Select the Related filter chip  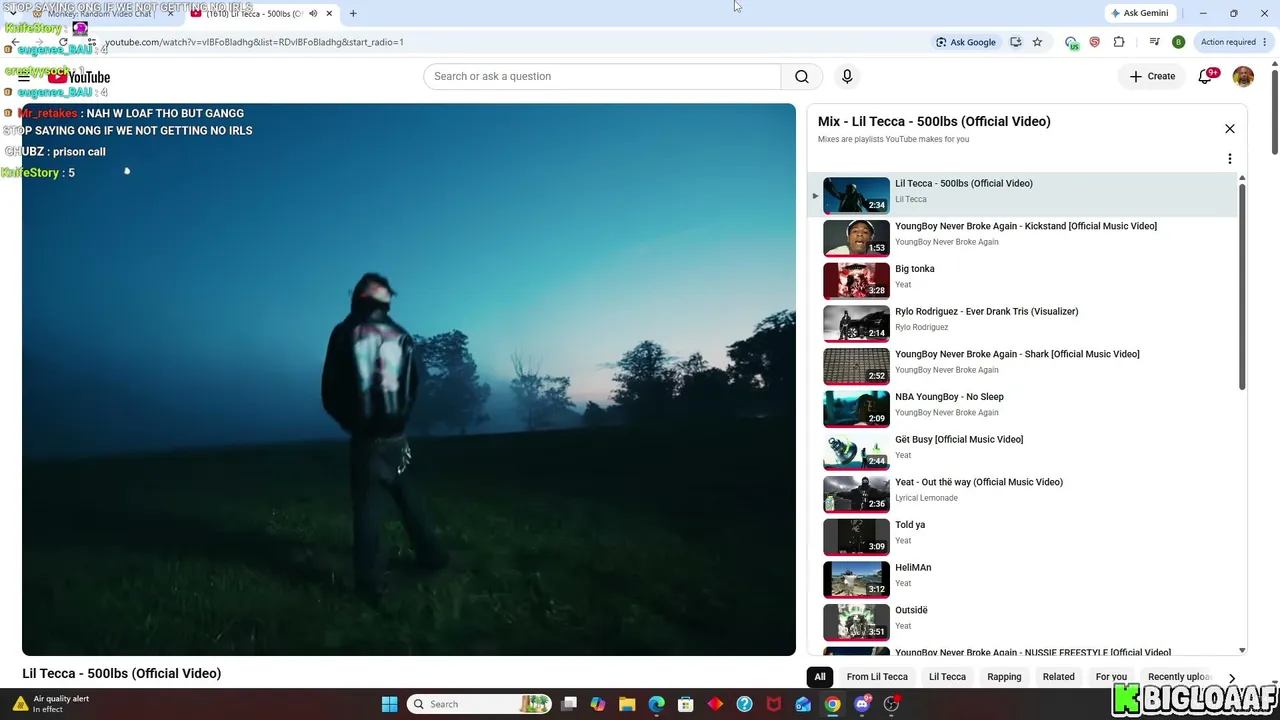click(x=1059, y=677)
